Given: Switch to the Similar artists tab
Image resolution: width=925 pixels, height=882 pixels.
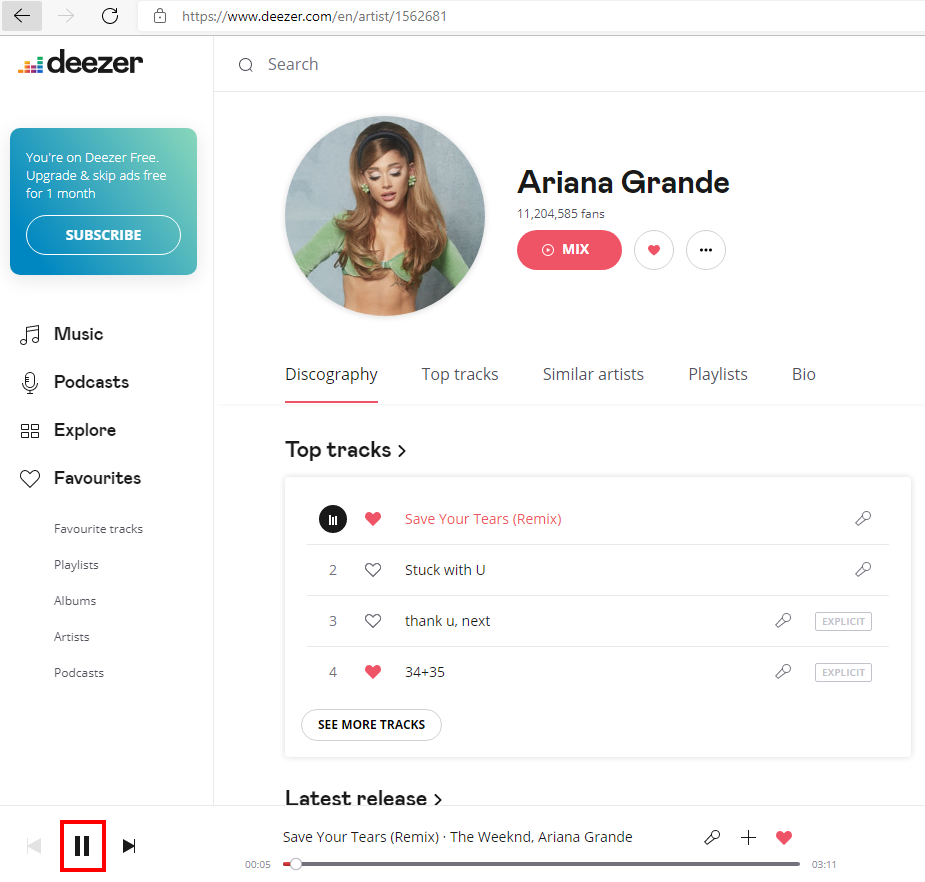Looking at the screenshot, I should tap(593, 374).
